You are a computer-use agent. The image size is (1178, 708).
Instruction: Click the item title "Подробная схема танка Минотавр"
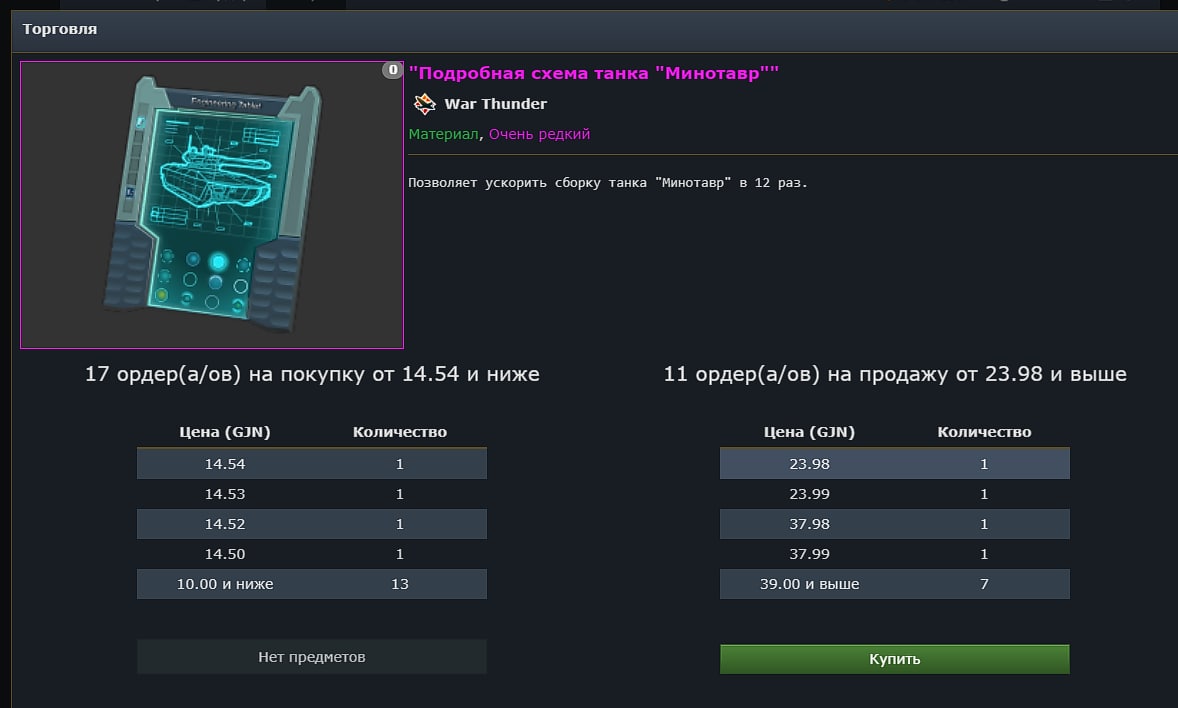[594, 73]
